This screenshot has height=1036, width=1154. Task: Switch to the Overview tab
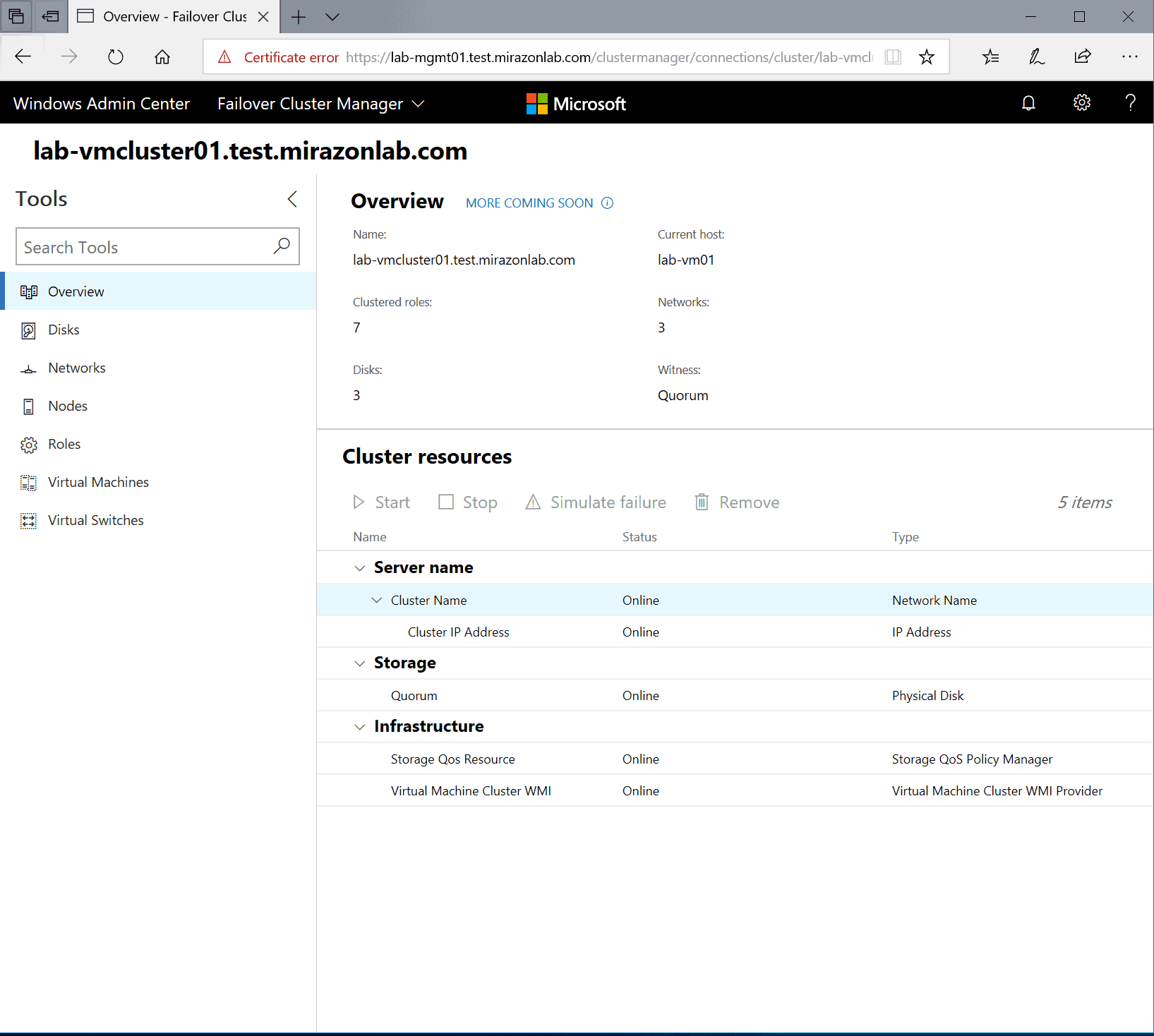76,291
